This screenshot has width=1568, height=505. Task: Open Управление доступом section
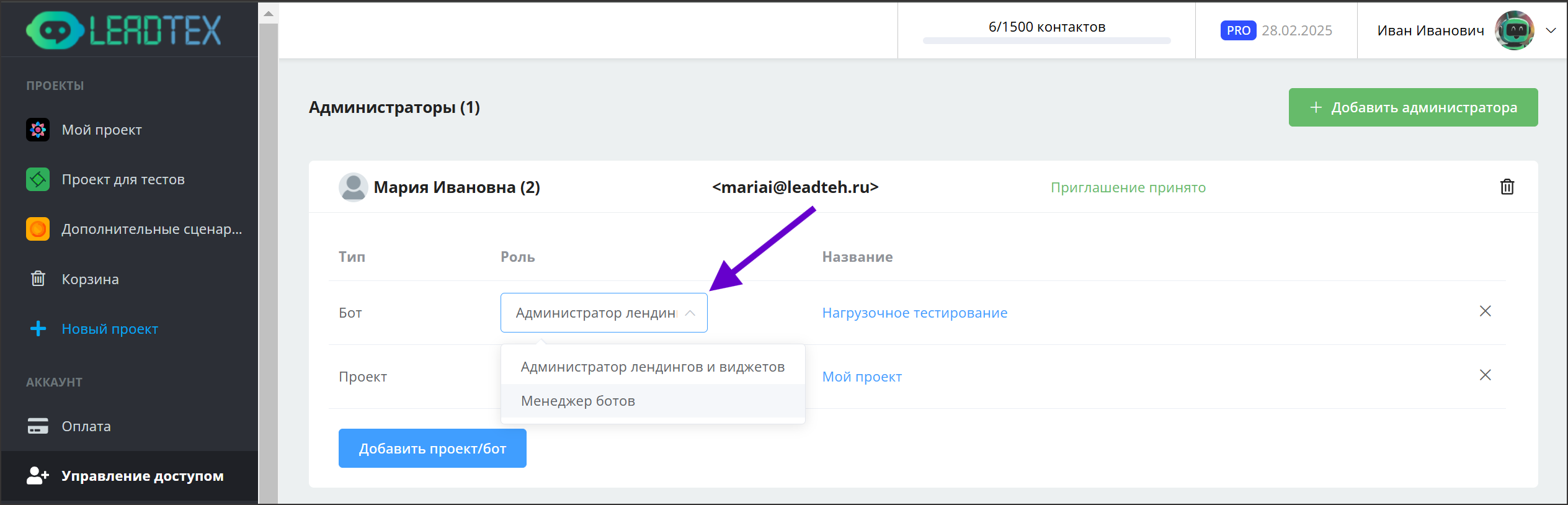point(142,476)
